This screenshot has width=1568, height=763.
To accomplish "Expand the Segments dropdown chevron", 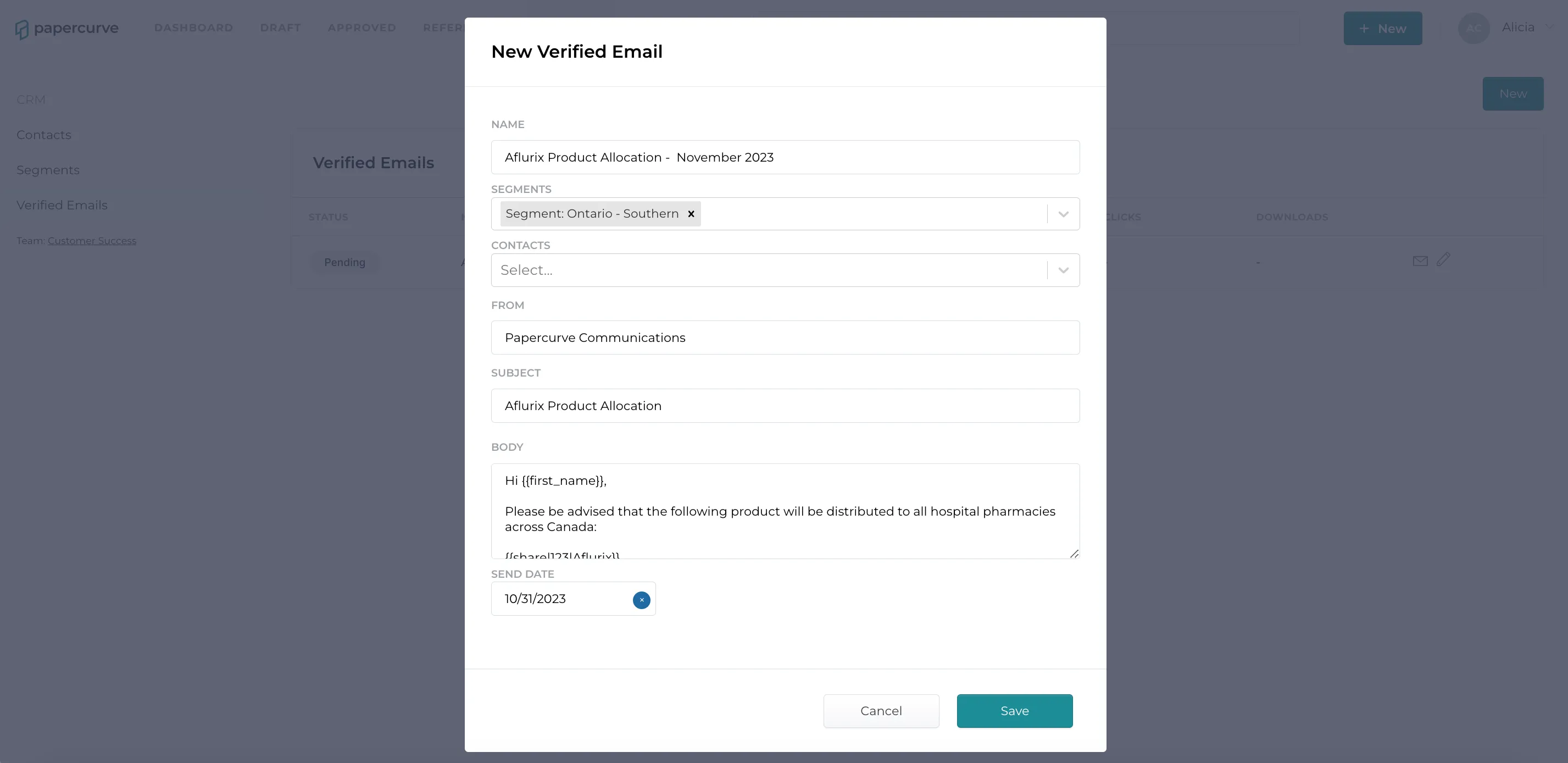I will 1063,214.
